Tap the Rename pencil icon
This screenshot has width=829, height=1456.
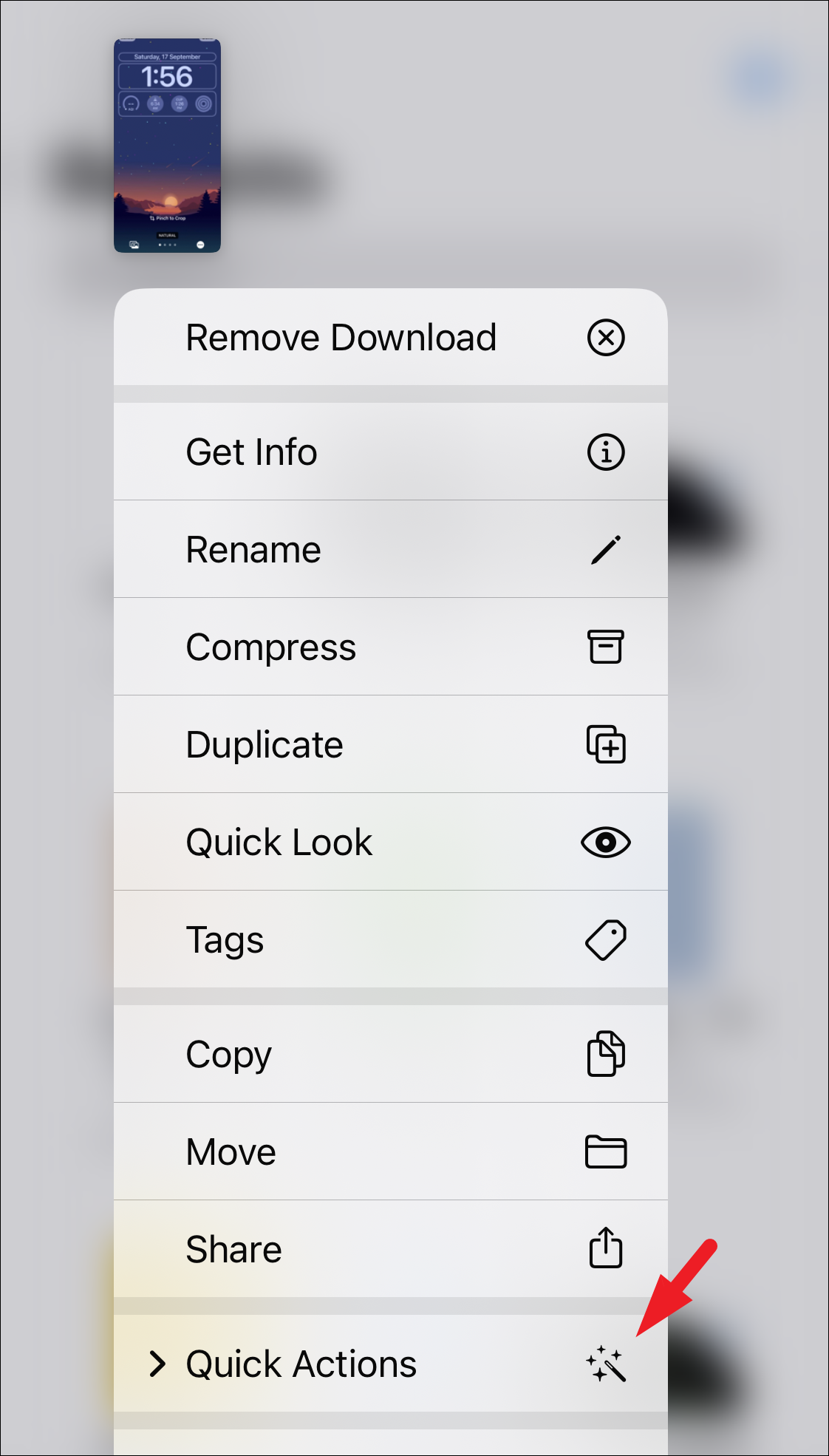point(606,550)
